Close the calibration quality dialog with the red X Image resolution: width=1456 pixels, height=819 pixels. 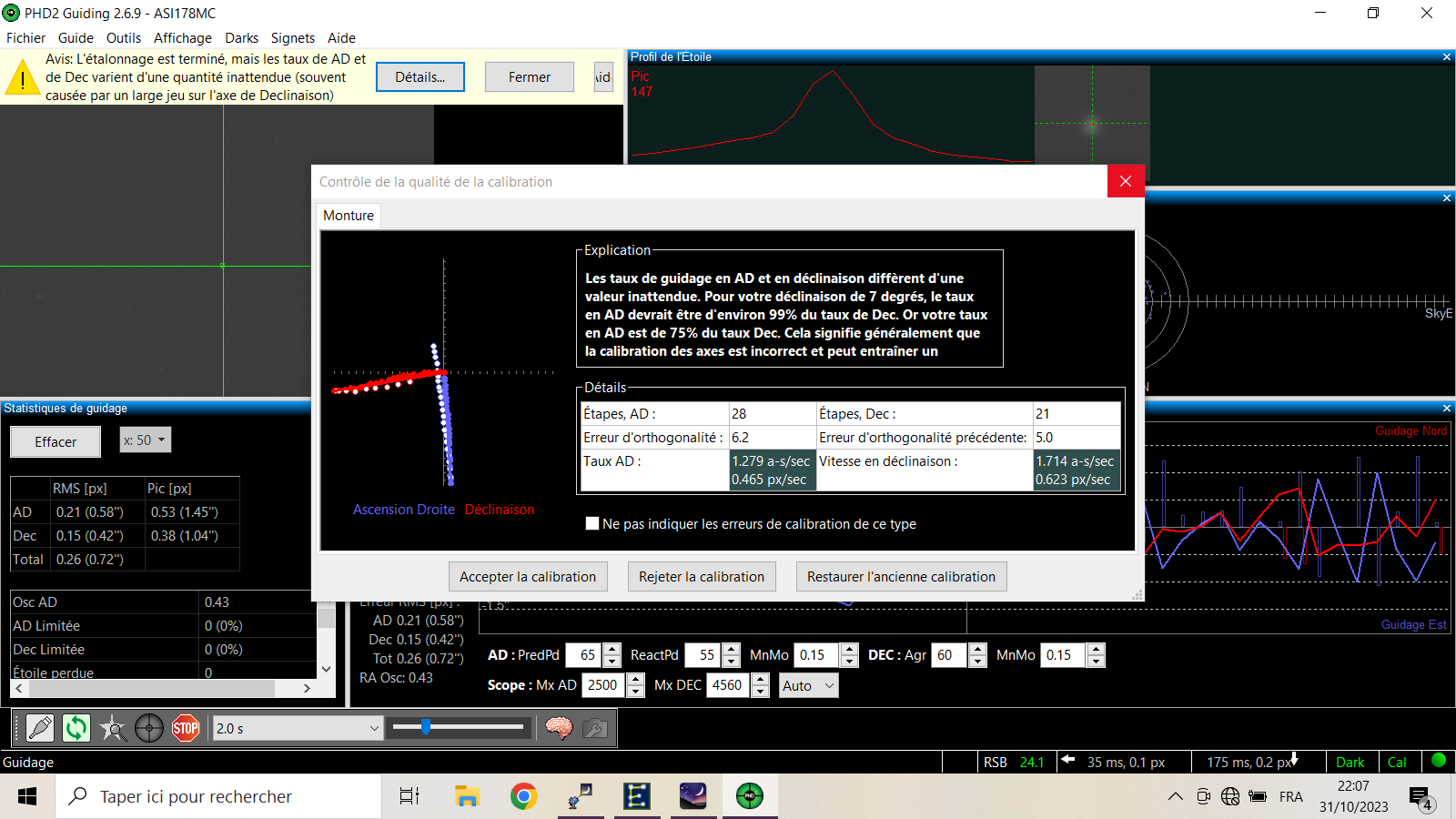point(1126,181)
